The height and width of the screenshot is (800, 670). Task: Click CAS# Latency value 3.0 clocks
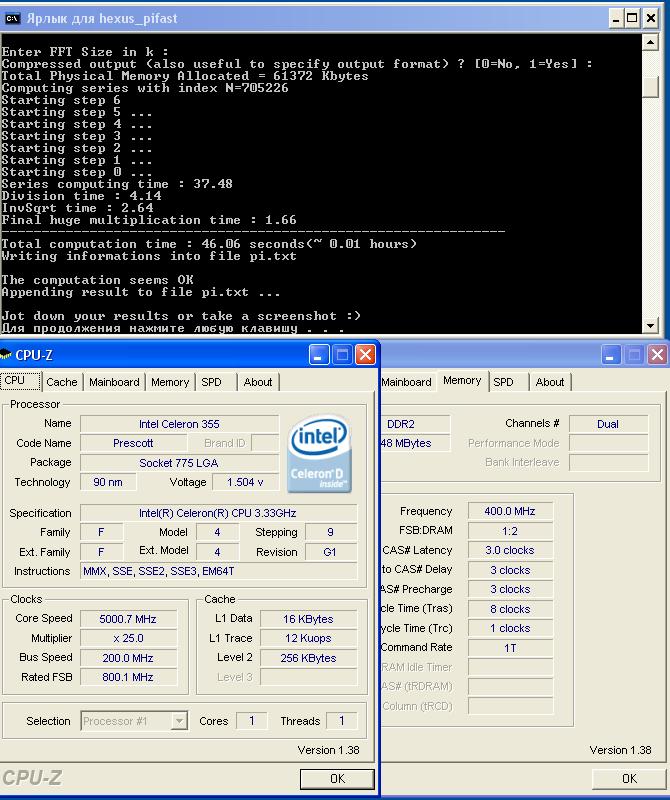tap(510, 550)
